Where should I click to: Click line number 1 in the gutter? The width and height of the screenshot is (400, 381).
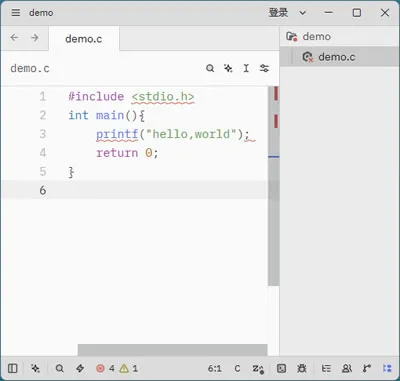pyautogui.click(x=43, y=97)
